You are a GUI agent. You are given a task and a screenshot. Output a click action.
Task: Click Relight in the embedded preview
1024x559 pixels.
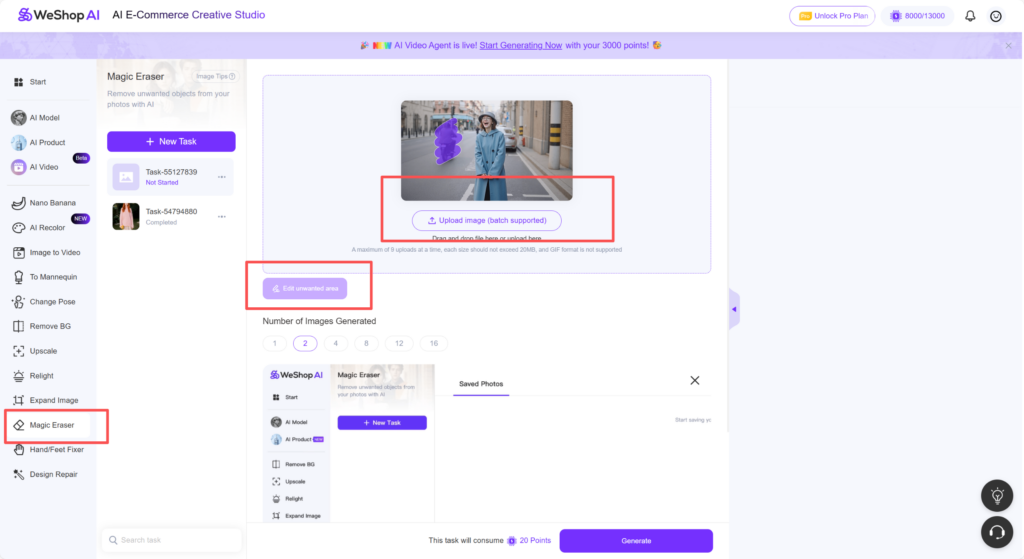click(x=287, y=499)
